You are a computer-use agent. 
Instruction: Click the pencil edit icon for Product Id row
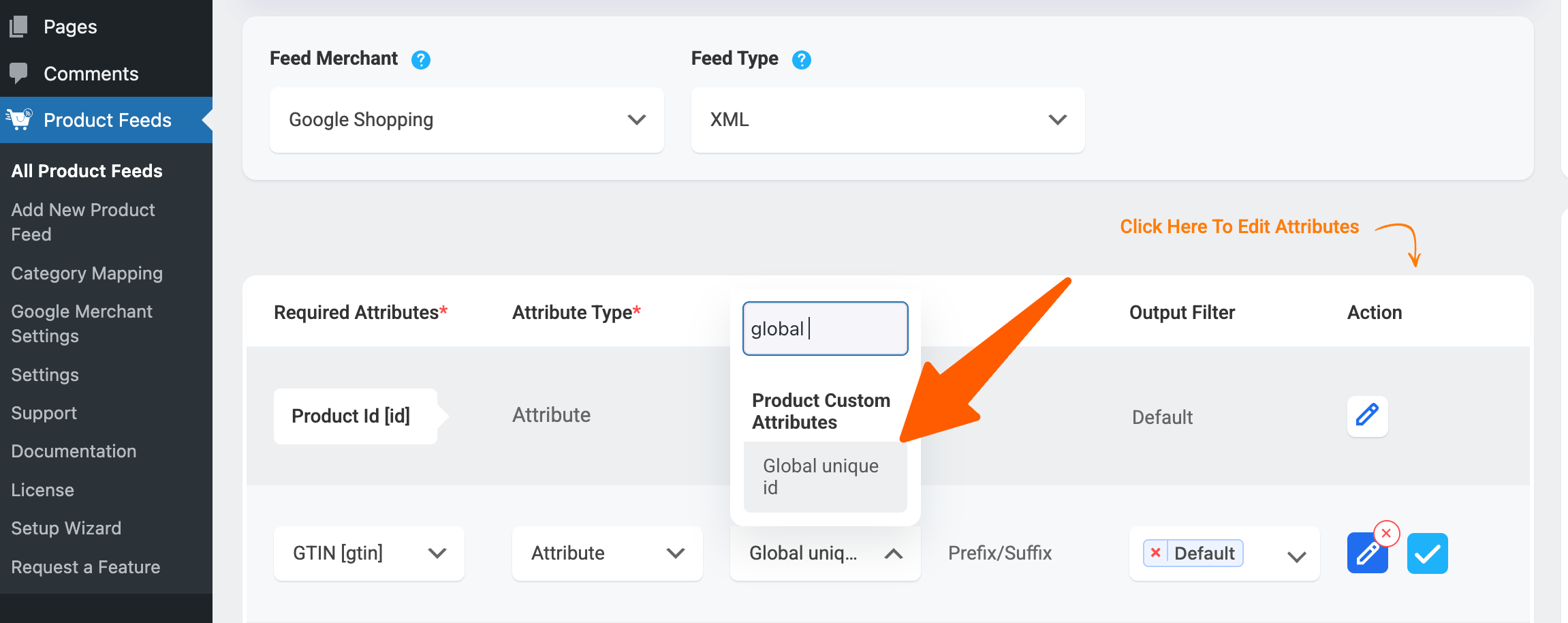(1367, 416)
